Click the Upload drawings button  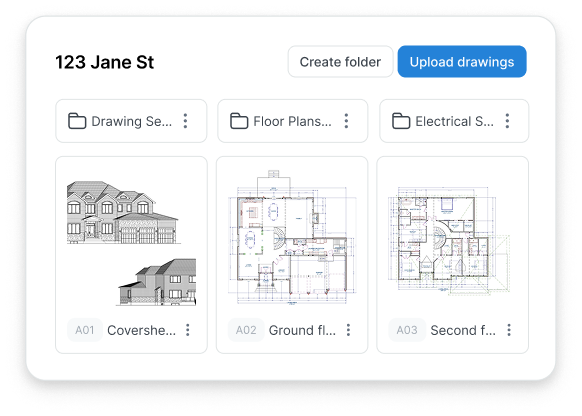pos(462,62)
